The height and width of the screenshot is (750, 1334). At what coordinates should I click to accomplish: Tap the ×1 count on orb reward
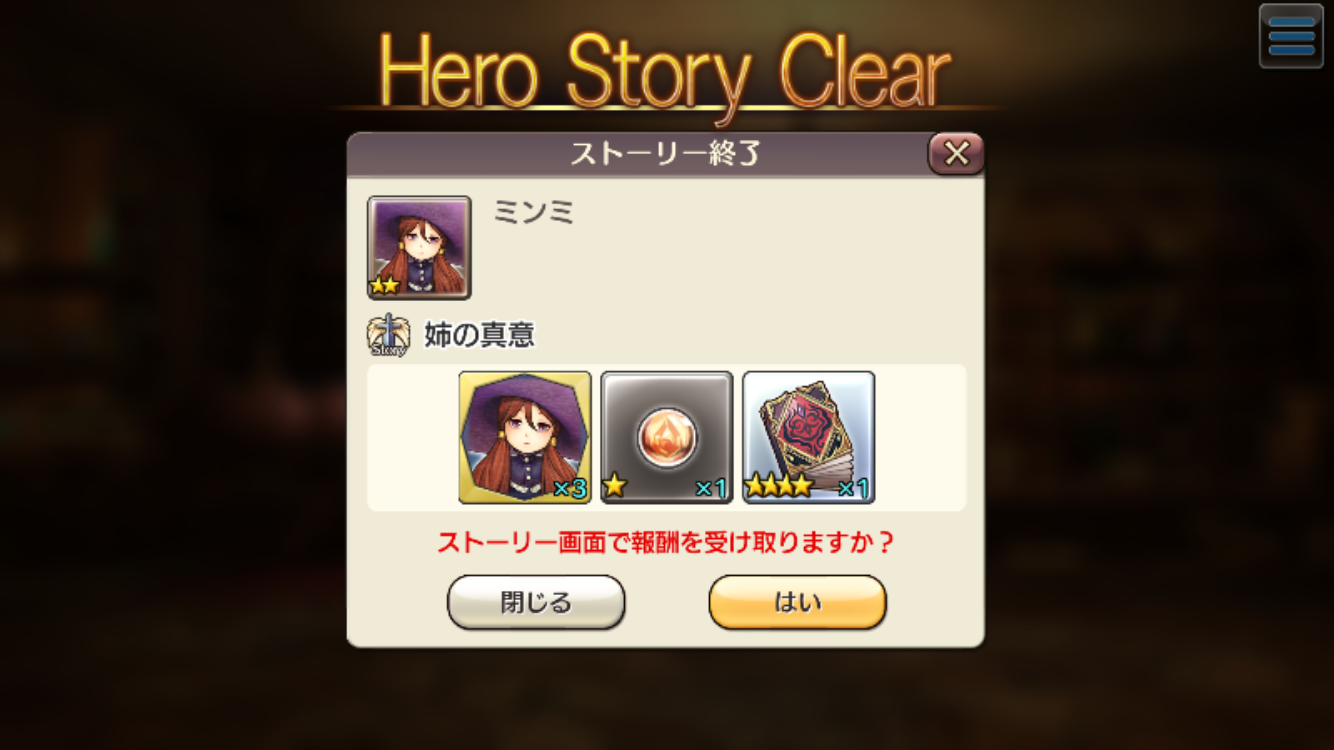pyautogui.click(x=710, y=489)
